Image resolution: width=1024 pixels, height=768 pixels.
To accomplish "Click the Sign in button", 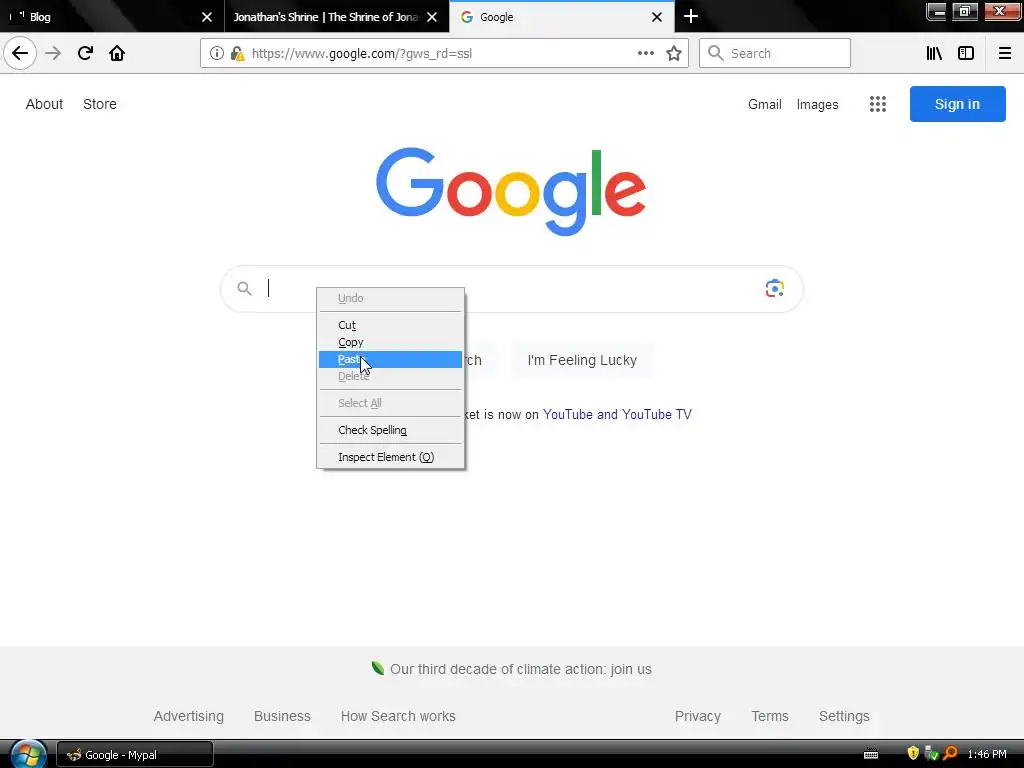I will tap(957, 104).
